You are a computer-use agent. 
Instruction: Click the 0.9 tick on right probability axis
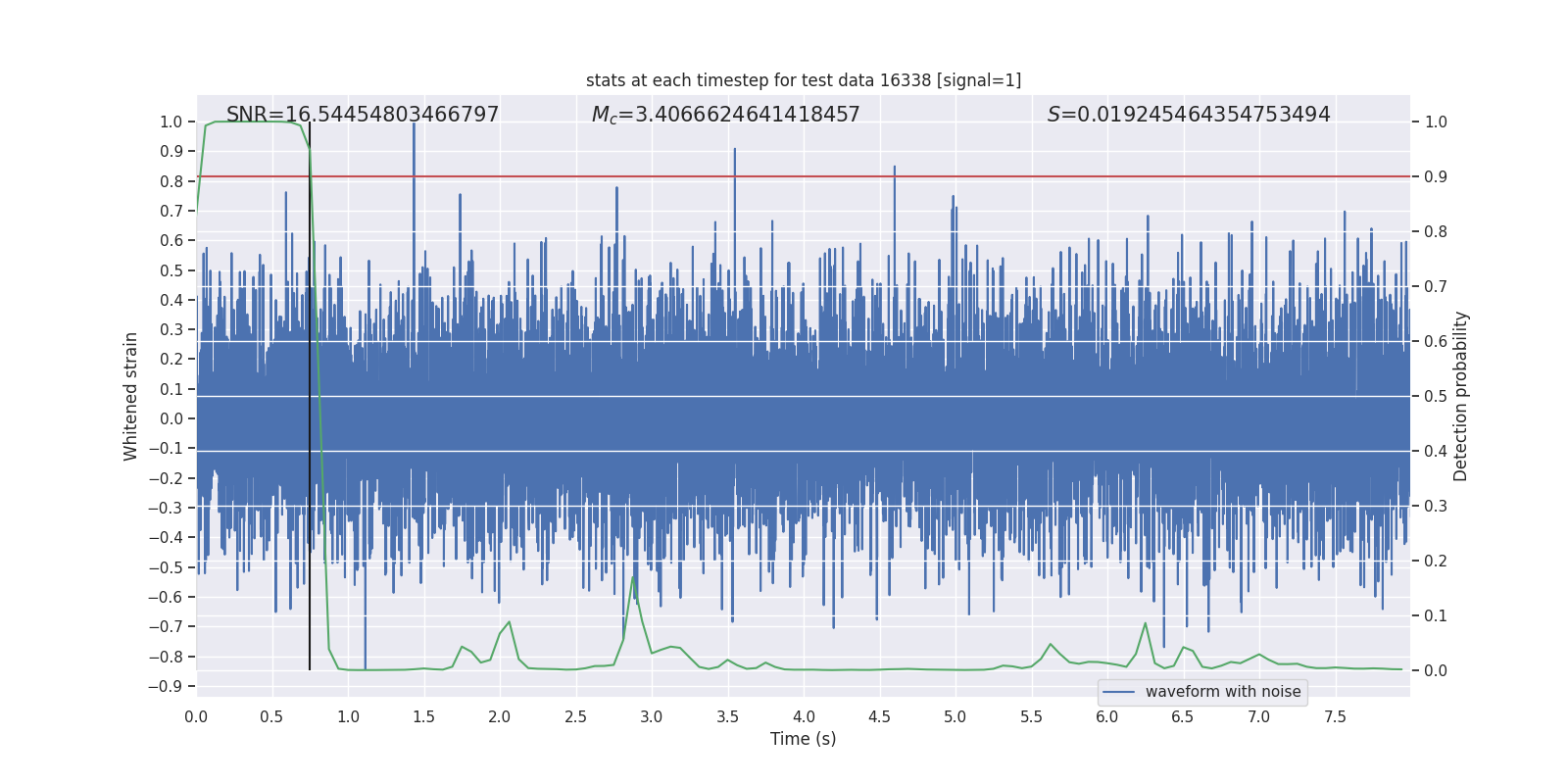tap(1436, 177)
